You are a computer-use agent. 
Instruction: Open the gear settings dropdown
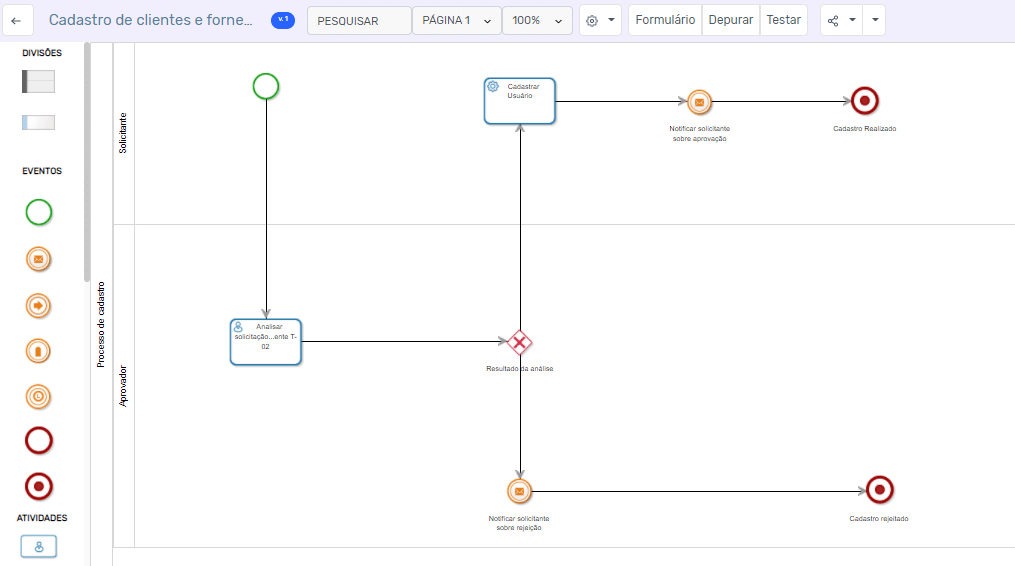point(600,20)
